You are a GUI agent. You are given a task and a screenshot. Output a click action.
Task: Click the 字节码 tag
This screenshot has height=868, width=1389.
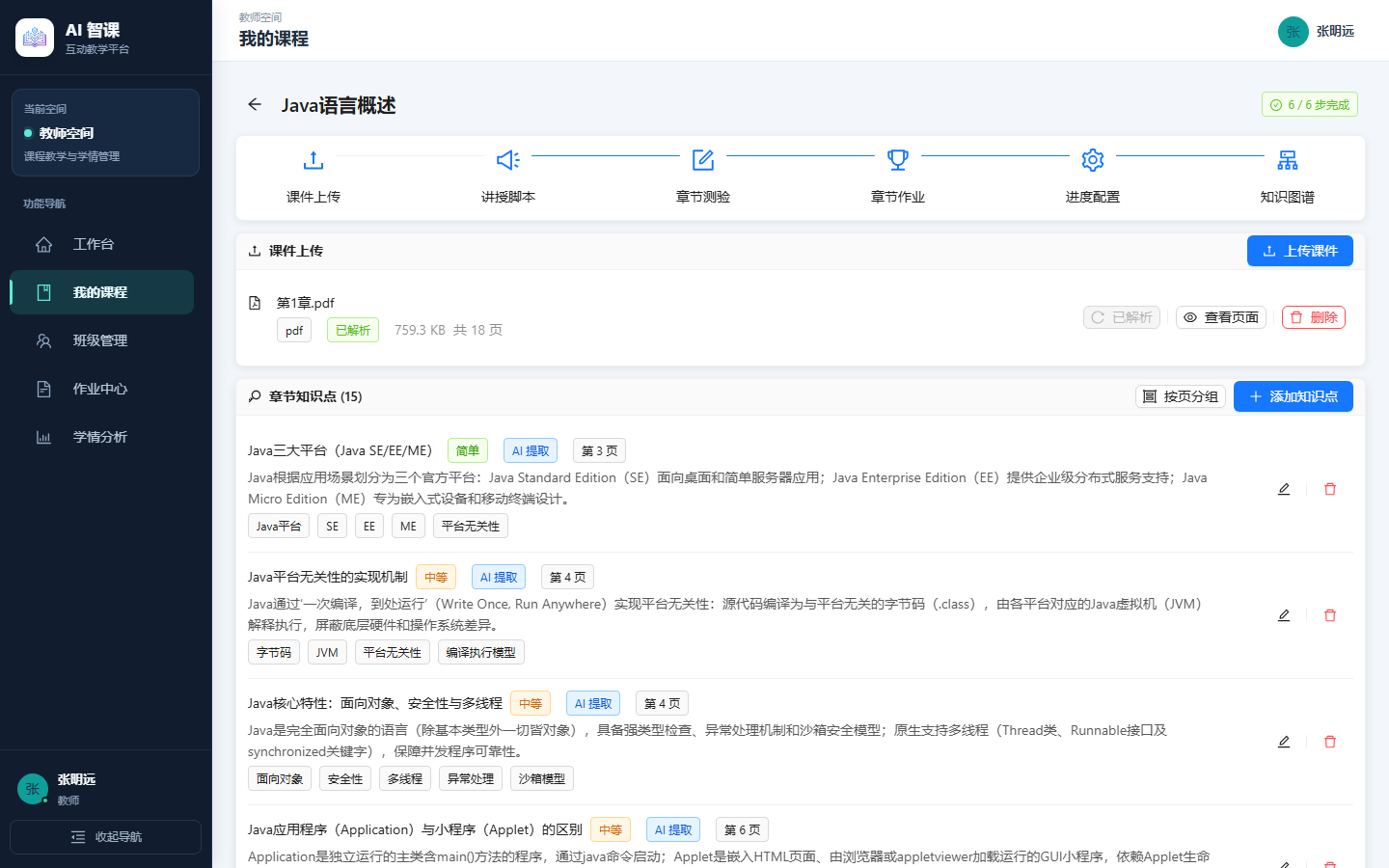click(x=274, y=652)
